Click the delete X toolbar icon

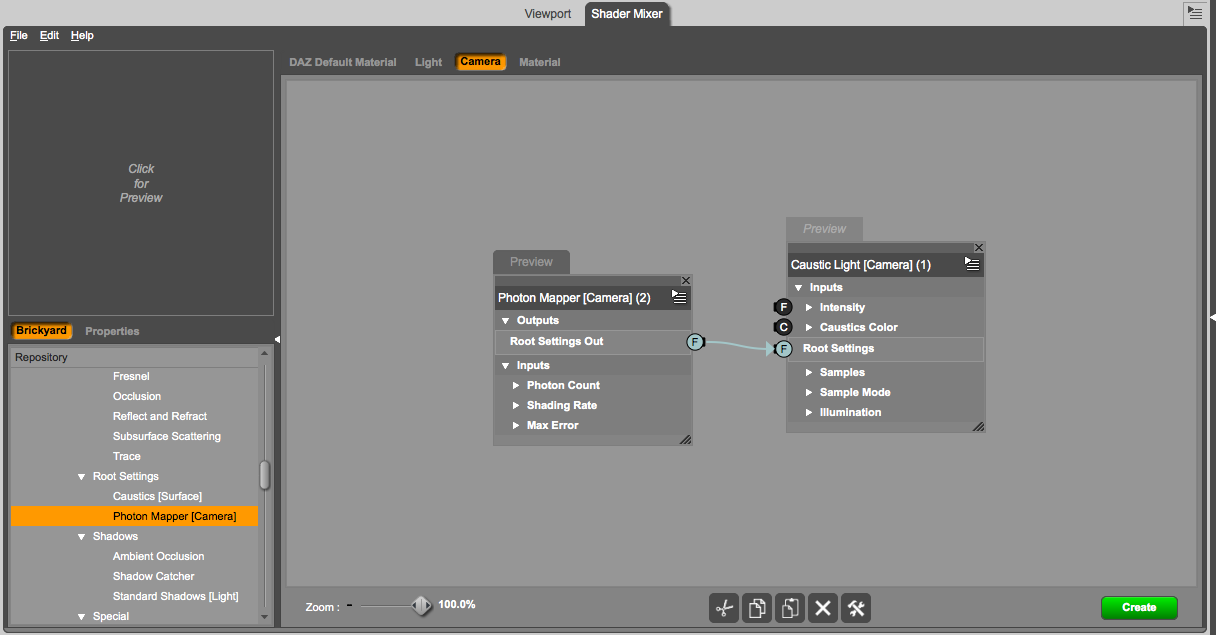pos(823,608)
